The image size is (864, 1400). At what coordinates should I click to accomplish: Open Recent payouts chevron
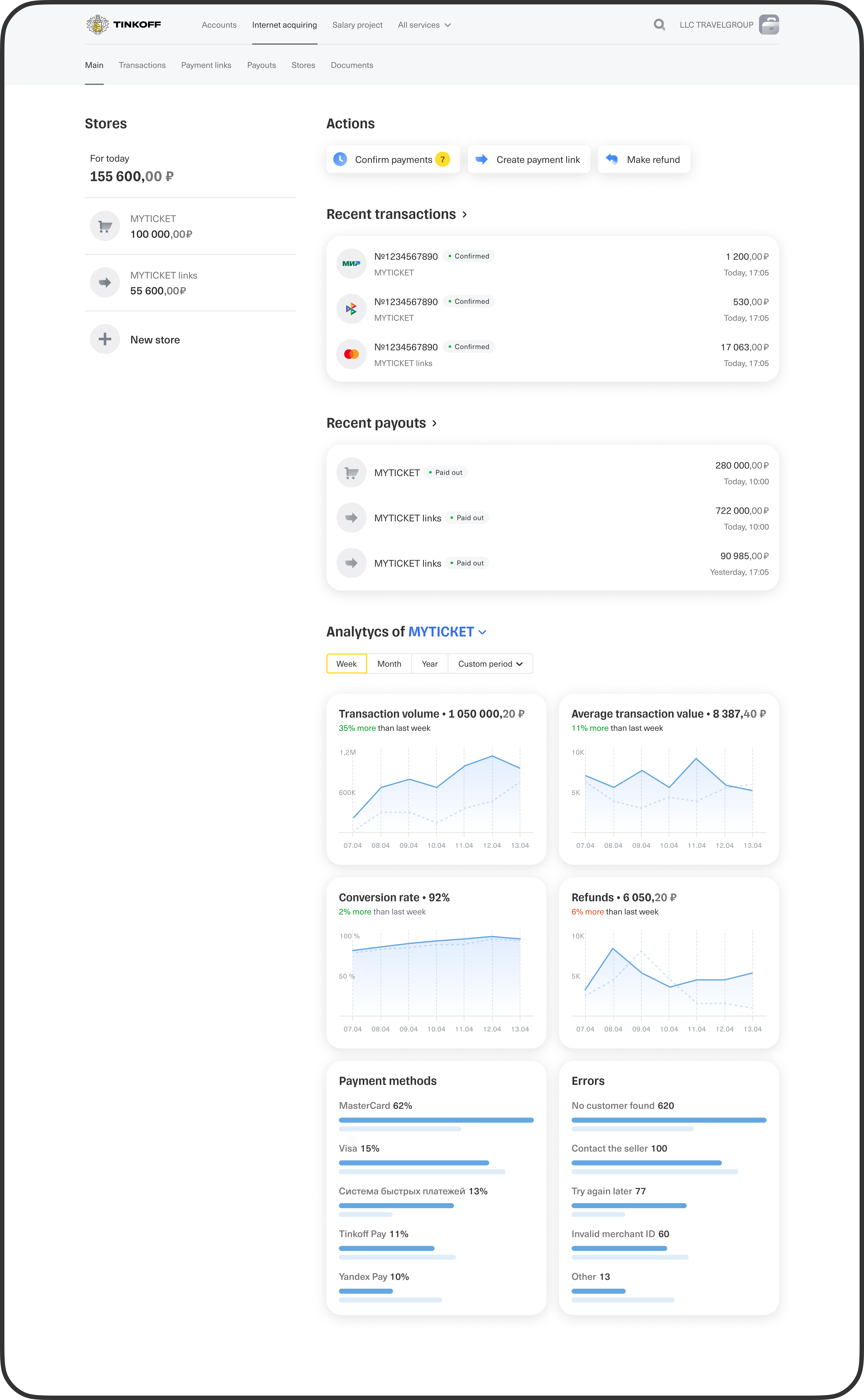click(x=434, y=423)
